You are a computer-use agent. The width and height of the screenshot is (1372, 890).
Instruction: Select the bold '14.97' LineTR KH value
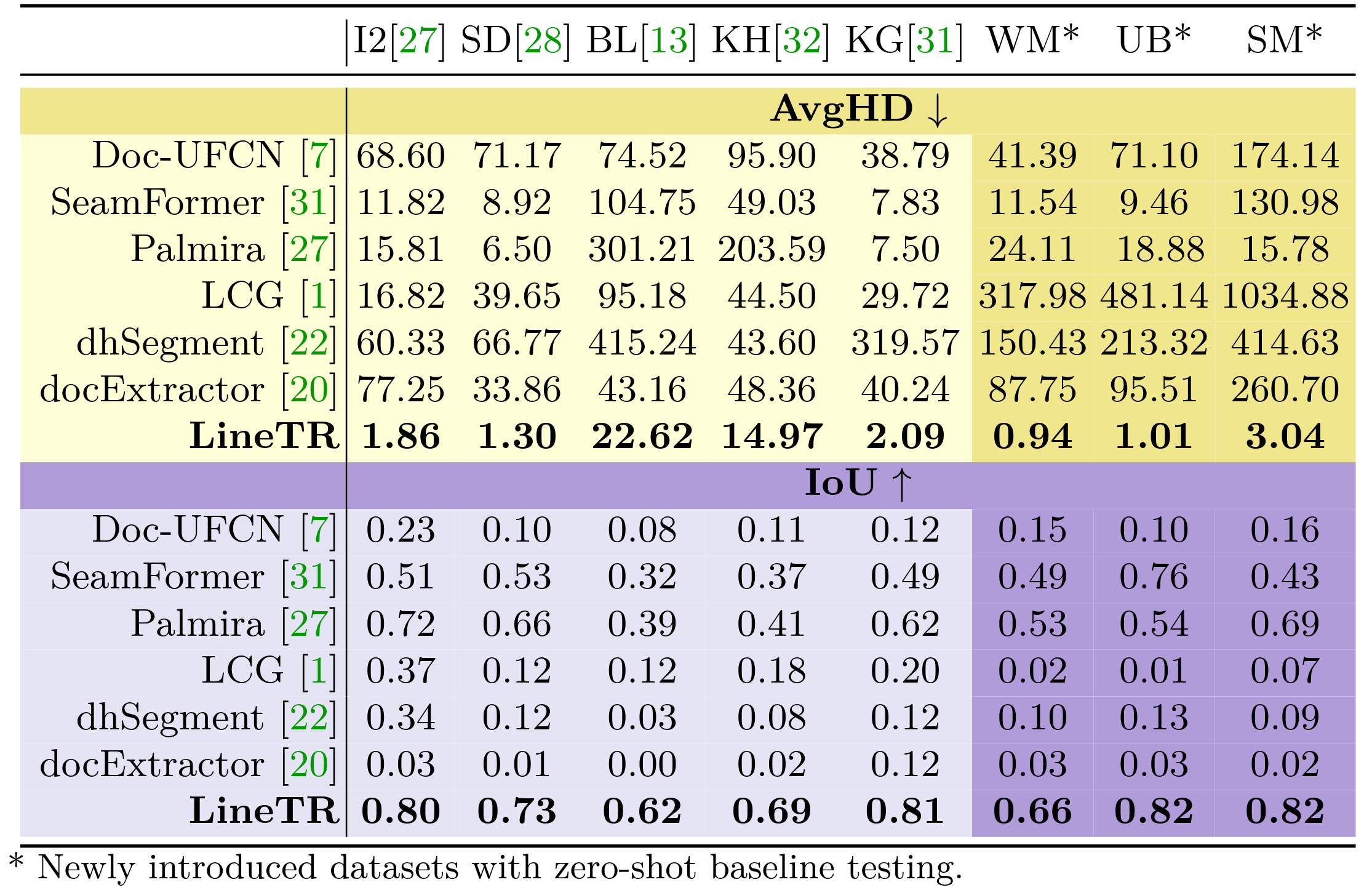(x=772, y=436)
